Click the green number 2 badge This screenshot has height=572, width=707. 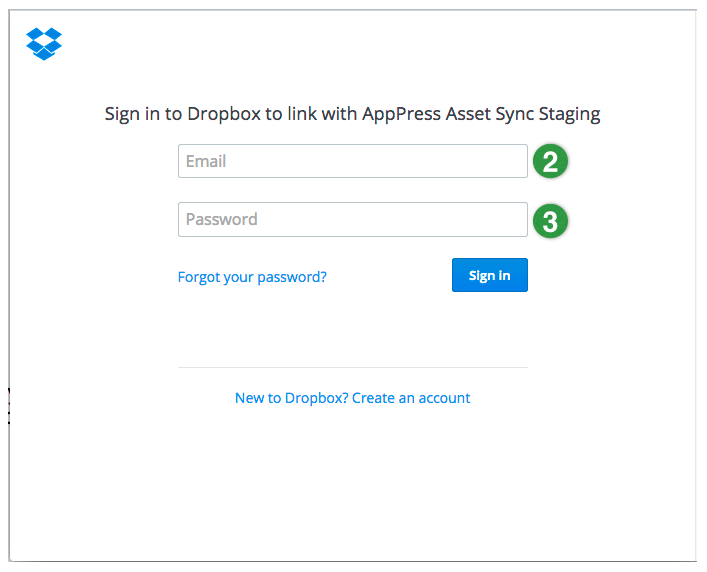click(550, 161)
